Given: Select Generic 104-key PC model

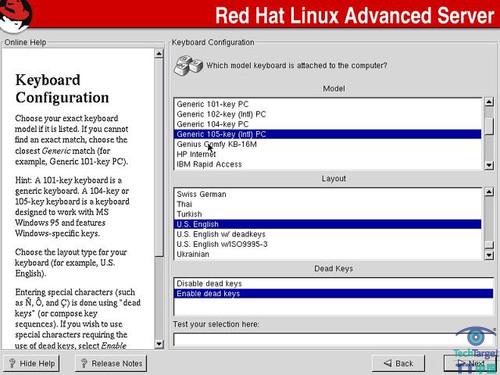Looking at the screenshot, I should [327, 124].
